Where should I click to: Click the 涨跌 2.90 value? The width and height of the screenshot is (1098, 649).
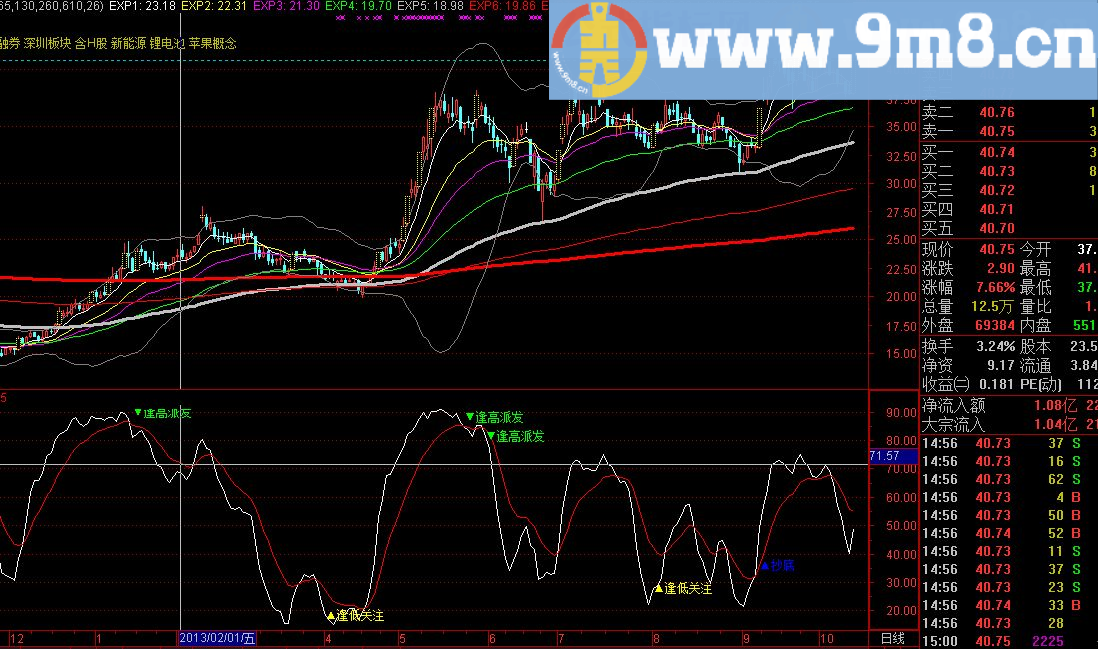tap(1001, 268)
